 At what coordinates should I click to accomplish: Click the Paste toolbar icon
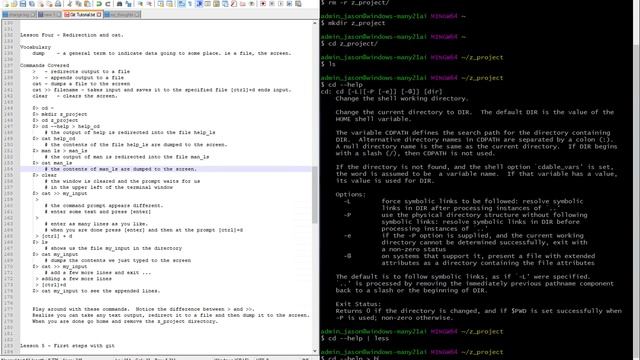coord(87,4)
